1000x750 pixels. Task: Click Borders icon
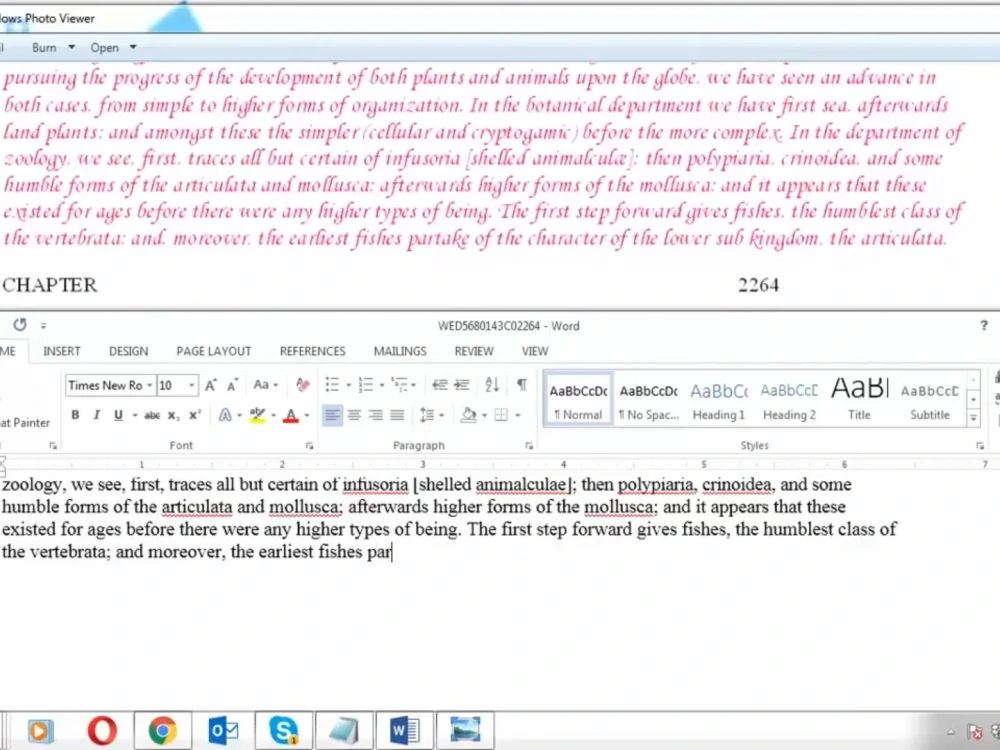pos(501,415)
